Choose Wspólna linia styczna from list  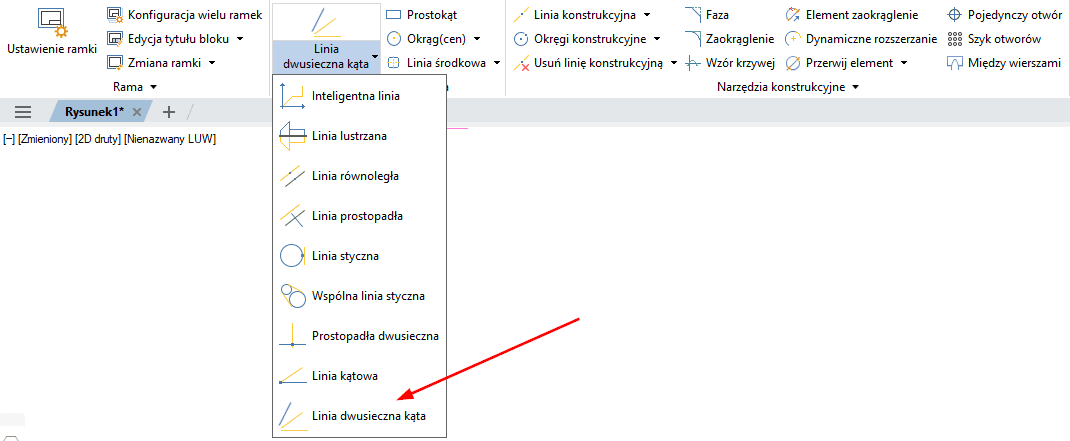(x=359, y=296)
